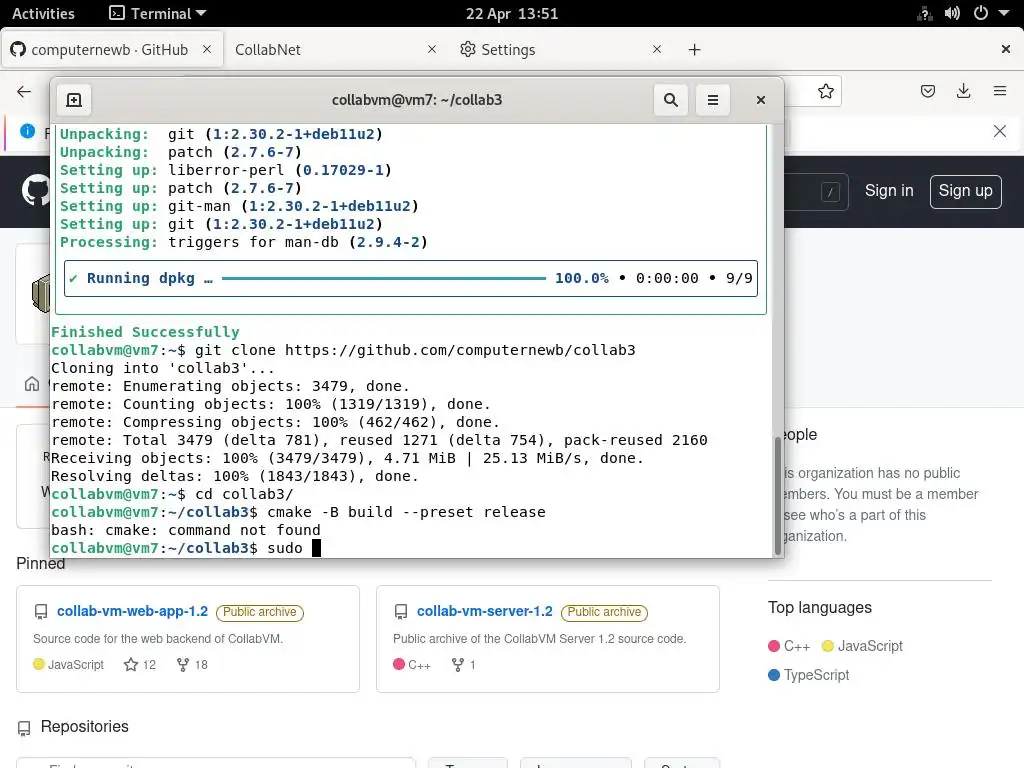This screenshot has width=1024, height=768.
Task: Open the GitHub logo homepage link
Action: [x=35, y=191]
